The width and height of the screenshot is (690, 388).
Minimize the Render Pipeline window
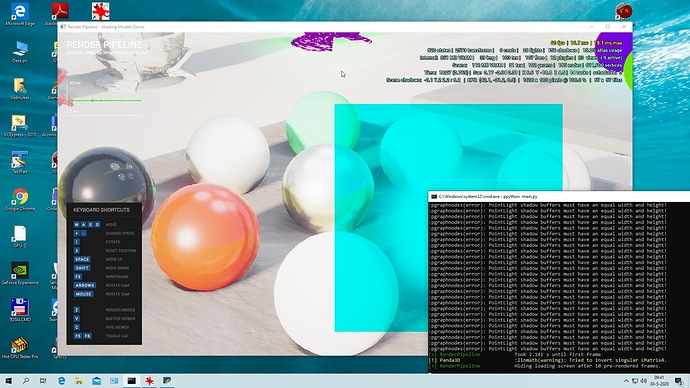point(591,27)
